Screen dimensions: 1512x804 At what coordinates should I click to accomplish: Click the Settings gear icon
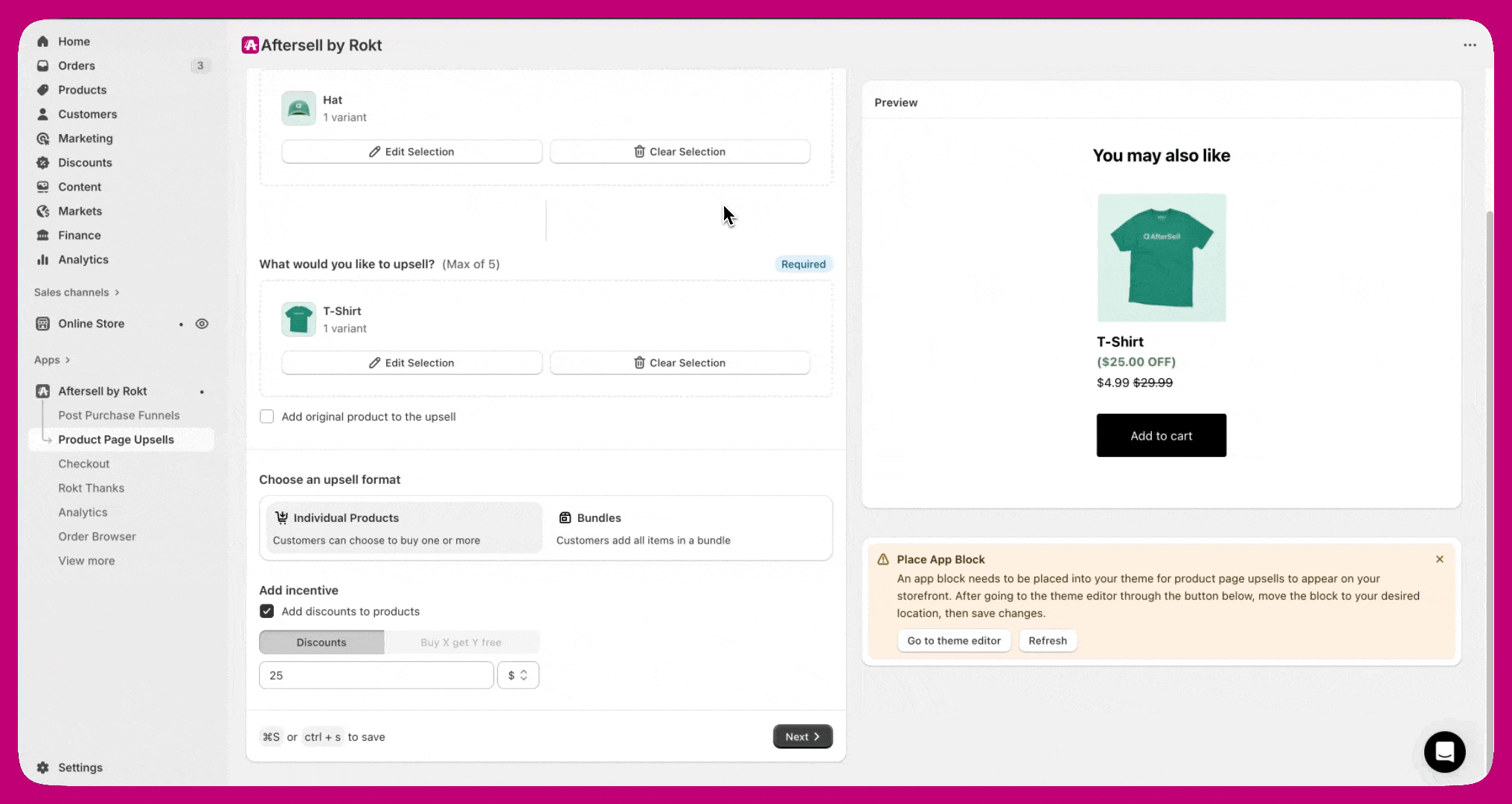43,768
